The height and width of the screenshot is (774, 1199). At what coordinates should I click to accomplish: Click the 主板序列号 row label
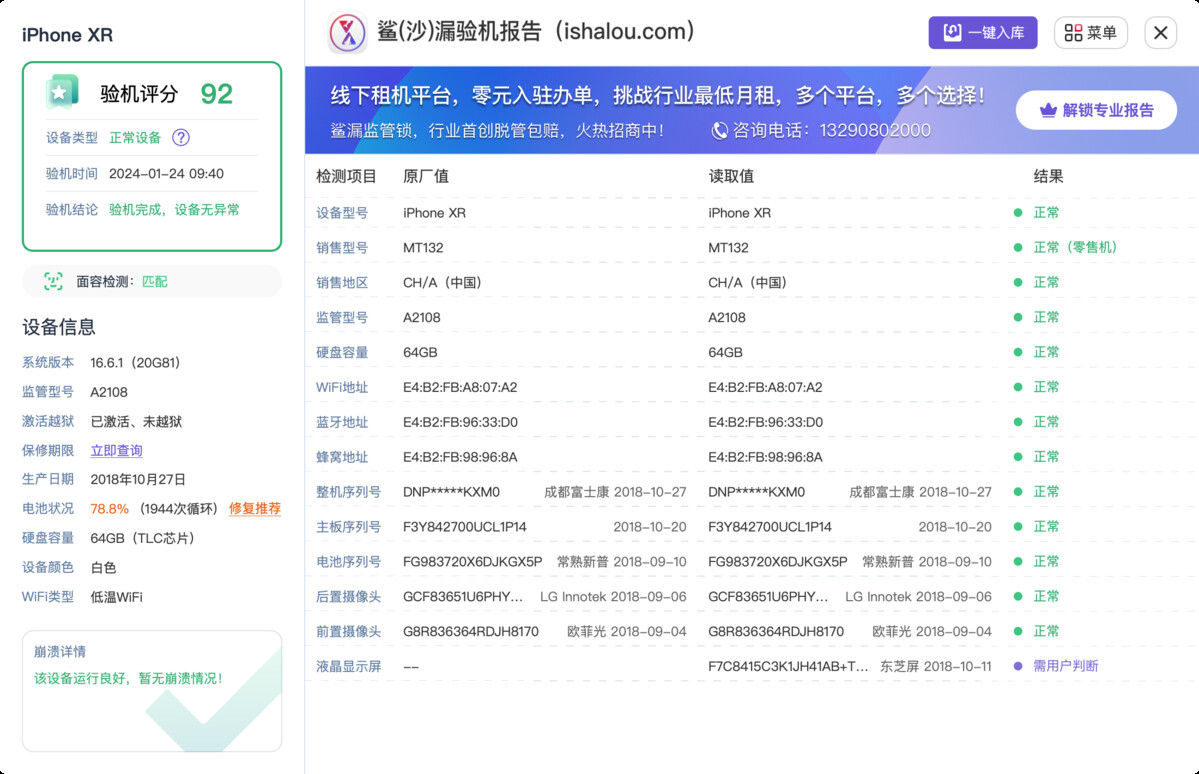click(x=348, y=527)
